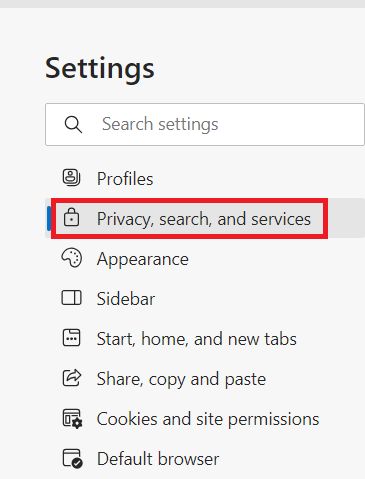Image resolution: width=365 pixels, height=479 pixels.
Task: Click the Profiles person icon
Action: tap(71, 177)
